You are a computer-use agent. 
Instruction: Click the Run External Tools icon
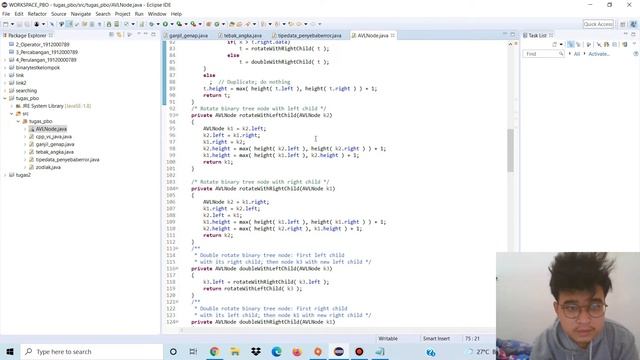pyautogui.click(x=193, y=24)
